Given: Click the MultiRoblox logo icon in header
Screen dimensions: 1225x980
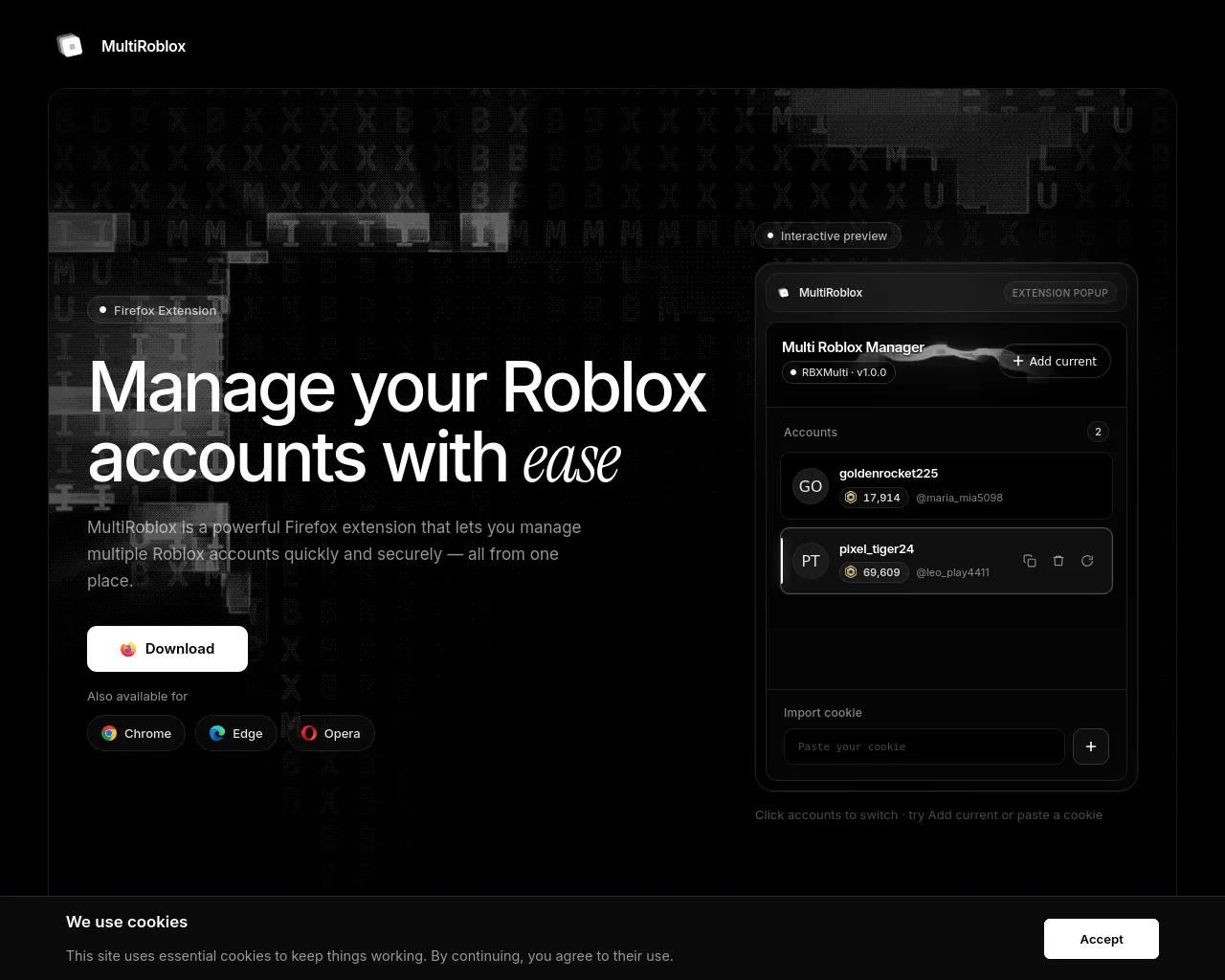Looking at the screenshot, I should [x=70, y=45].
